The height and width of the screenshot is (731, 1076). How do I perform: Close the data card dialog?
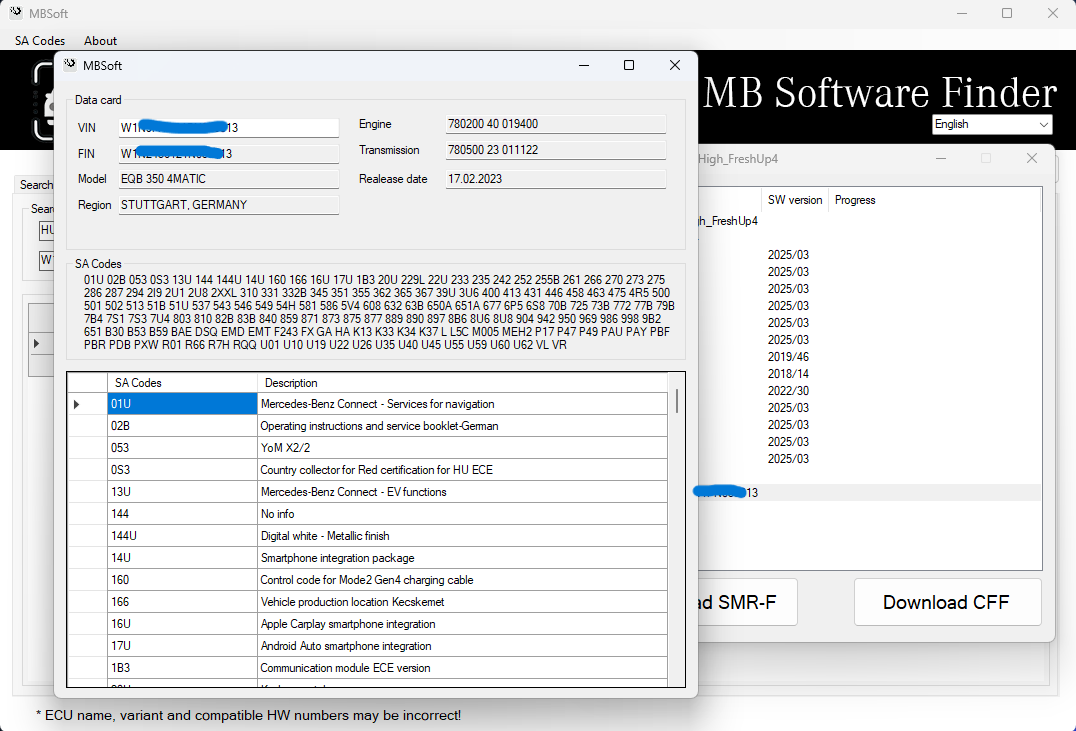click(x=675, y=65)
